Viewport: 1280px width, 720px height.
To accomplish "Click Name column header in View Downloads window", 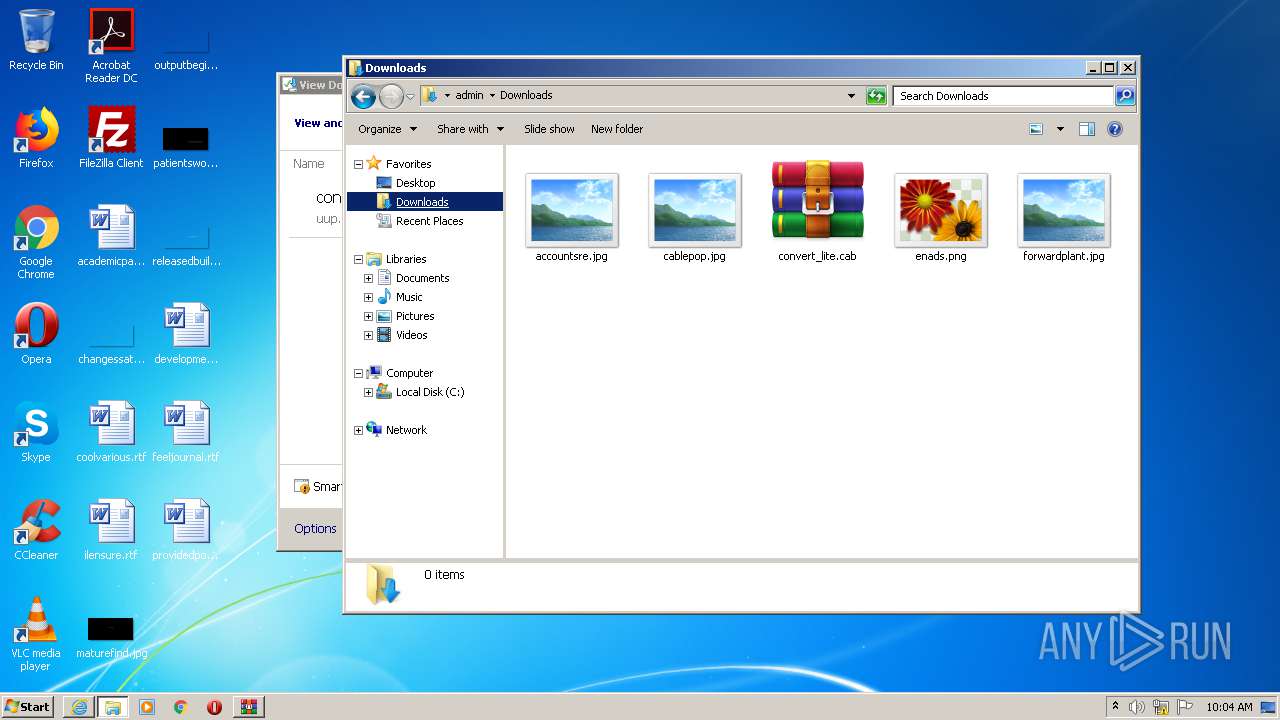I will click(308, 164).
